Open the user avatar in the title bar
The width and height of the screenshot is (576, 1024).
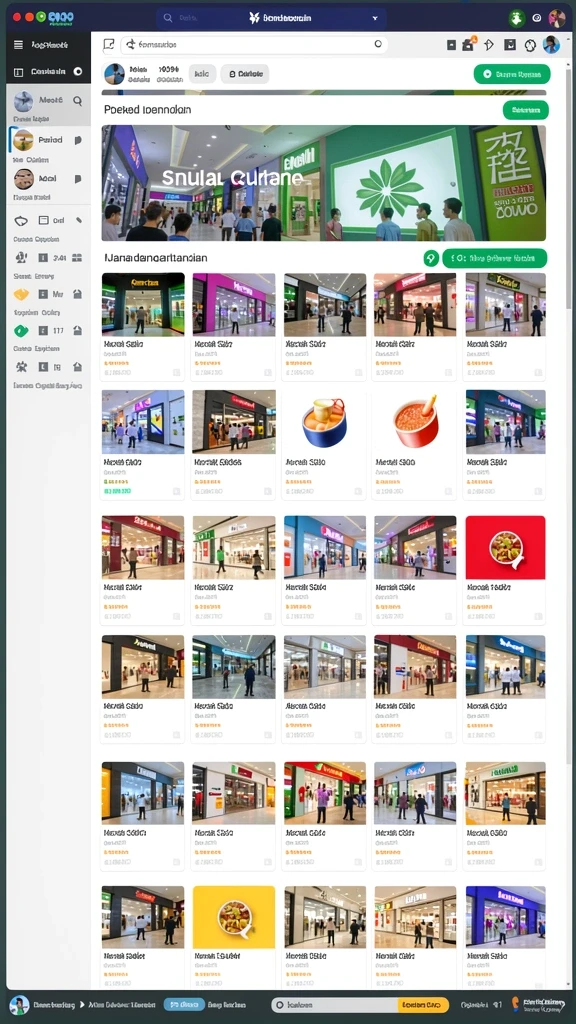(x=557, y=18)
